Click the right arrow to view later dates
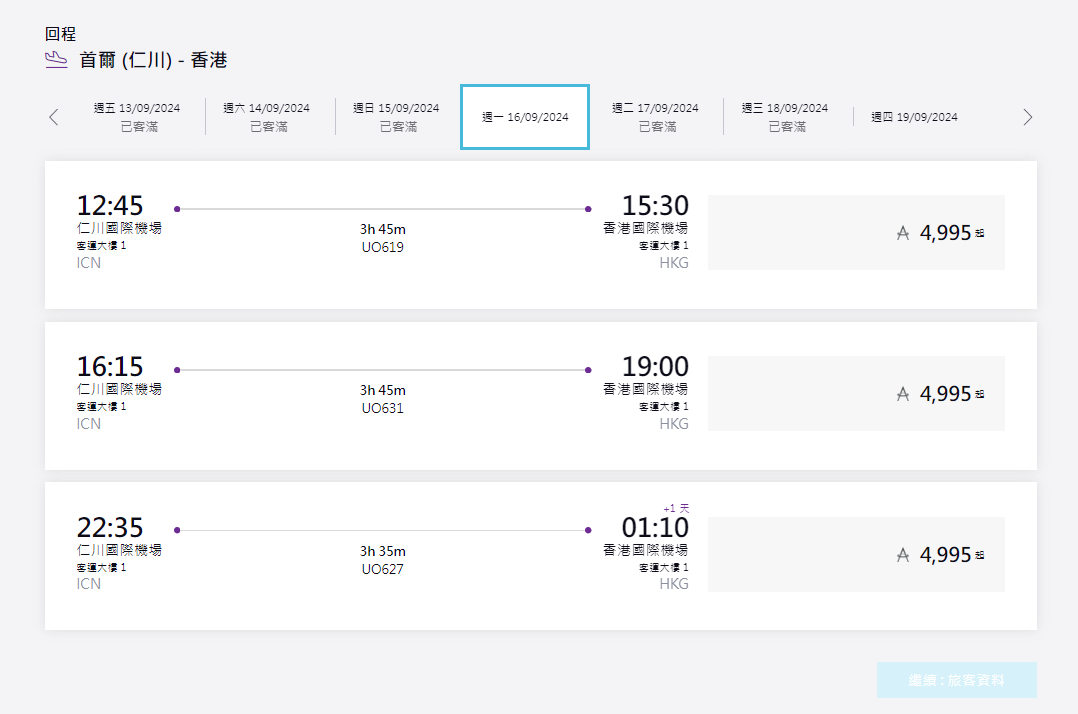 pyautogui.click(x=1028, y=116)
